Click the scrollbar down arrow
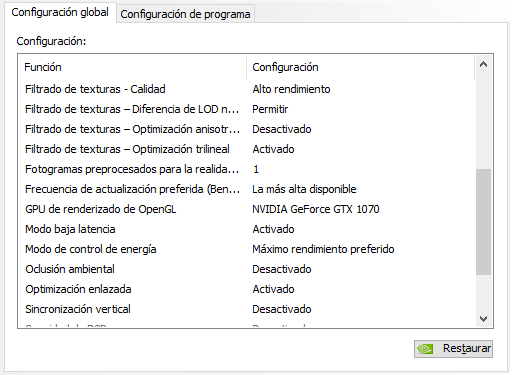Viewport: 512px width, 375px height. [483, 319]
